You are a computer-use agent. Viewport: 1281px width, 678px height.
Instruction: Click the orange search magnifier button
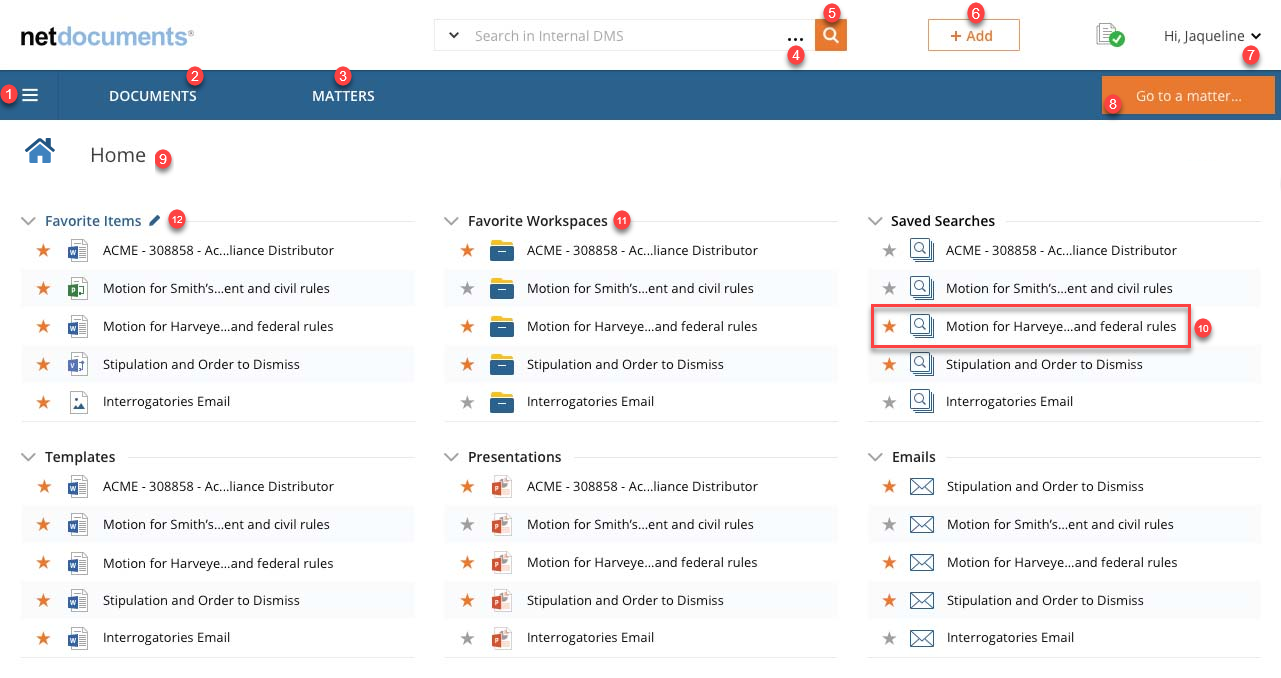coord(830,36)
